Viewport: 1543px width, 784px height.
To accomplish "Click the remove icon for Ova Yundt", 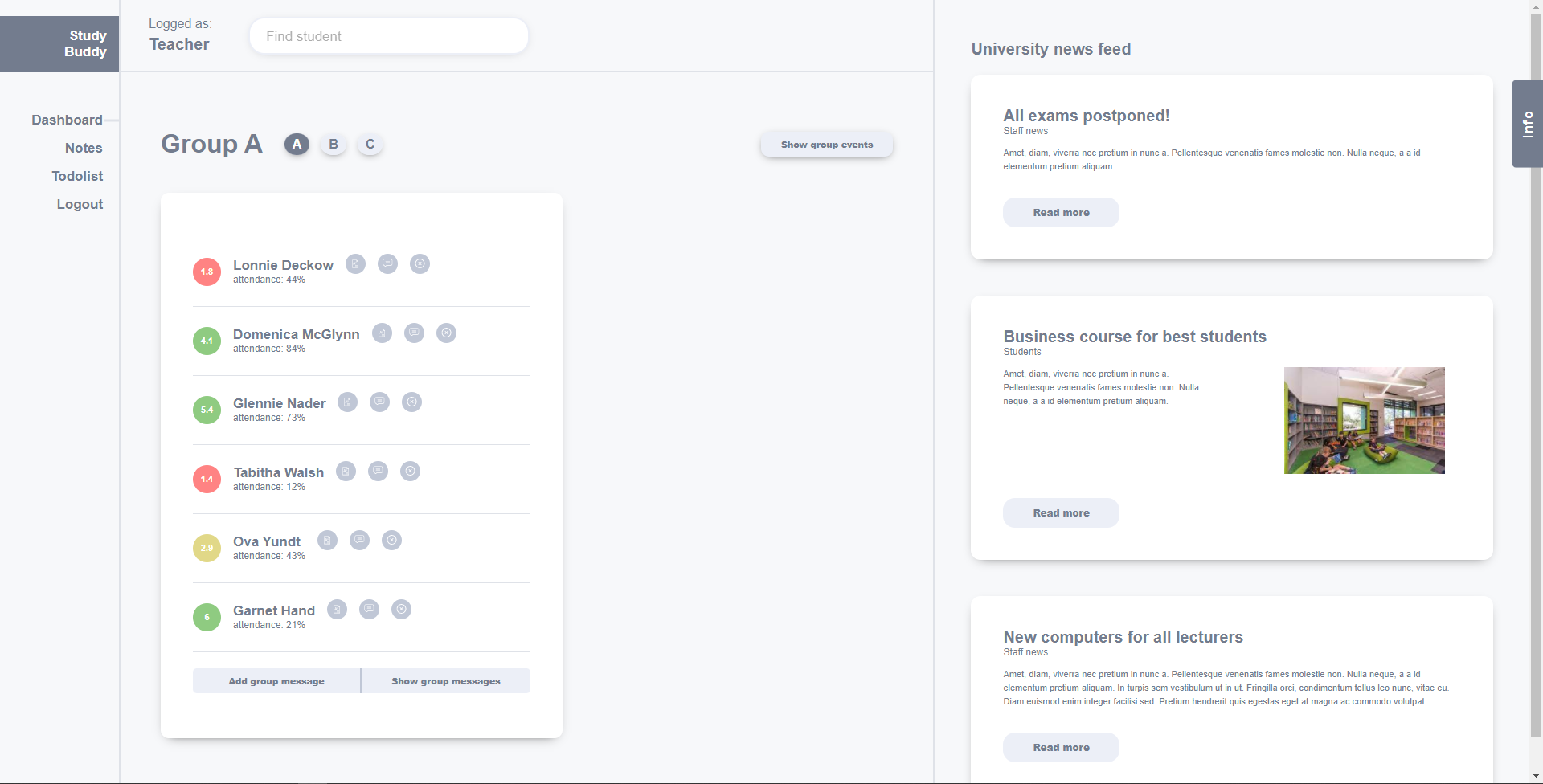I will coord(391,541).
